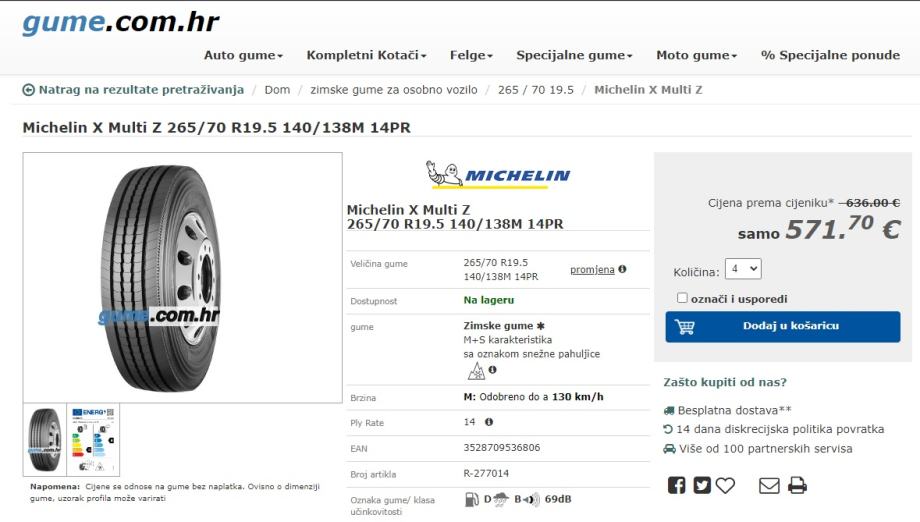This screenshot has height=522, width=920.
Task: Open info icon beside Ply Rate 14
Action: click(x=489, y=422)
